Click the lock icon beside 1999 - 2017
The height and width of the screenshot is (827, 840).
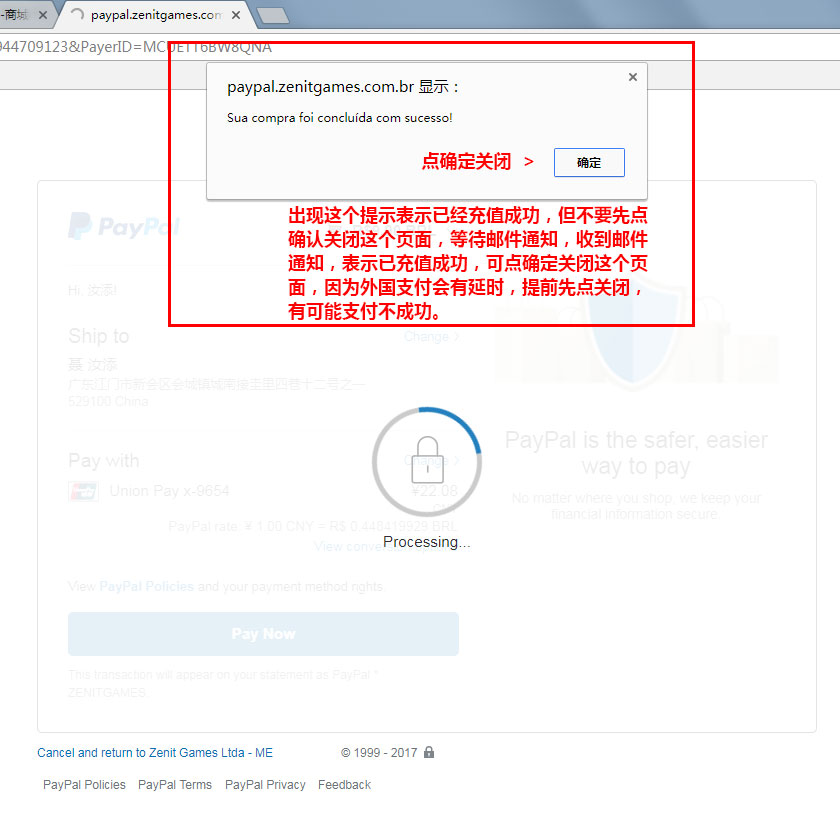pyautogui.click(x=429, y=752)
